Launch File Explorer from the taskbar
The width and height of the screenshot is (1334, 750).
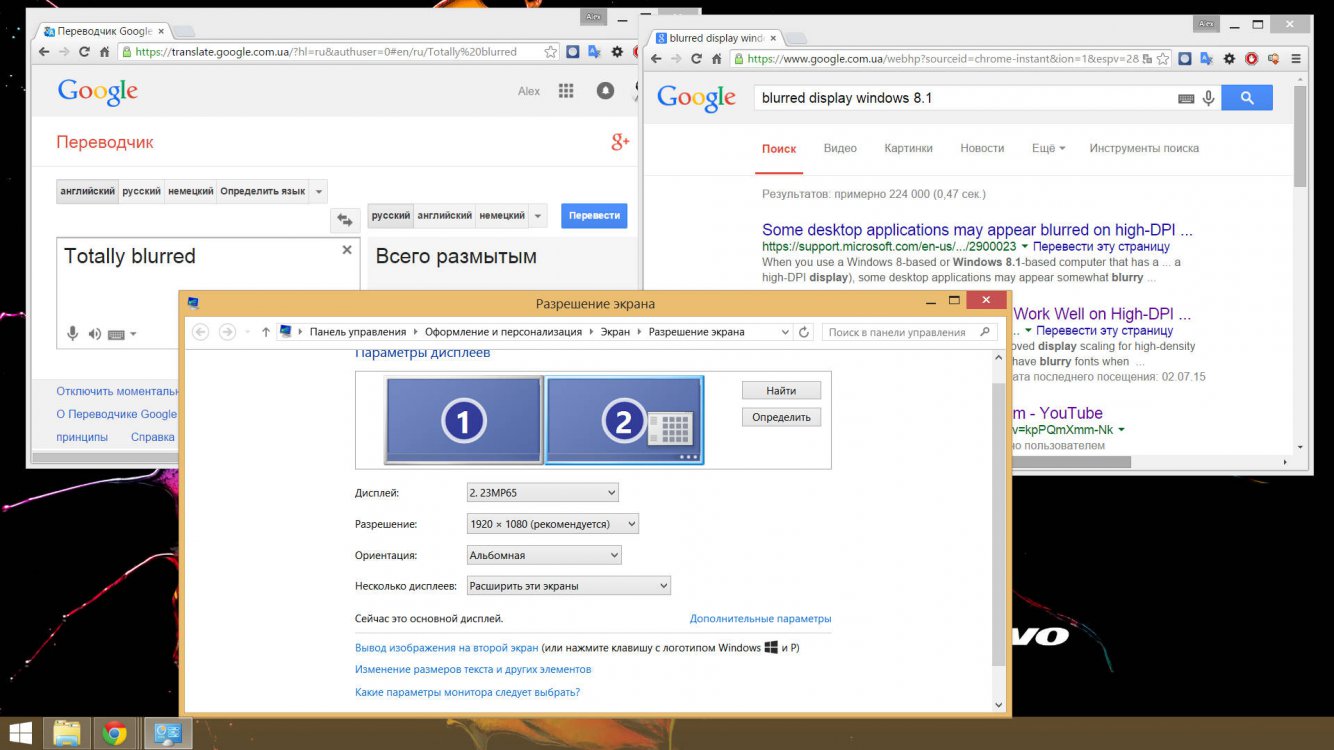tap(66, 733)
